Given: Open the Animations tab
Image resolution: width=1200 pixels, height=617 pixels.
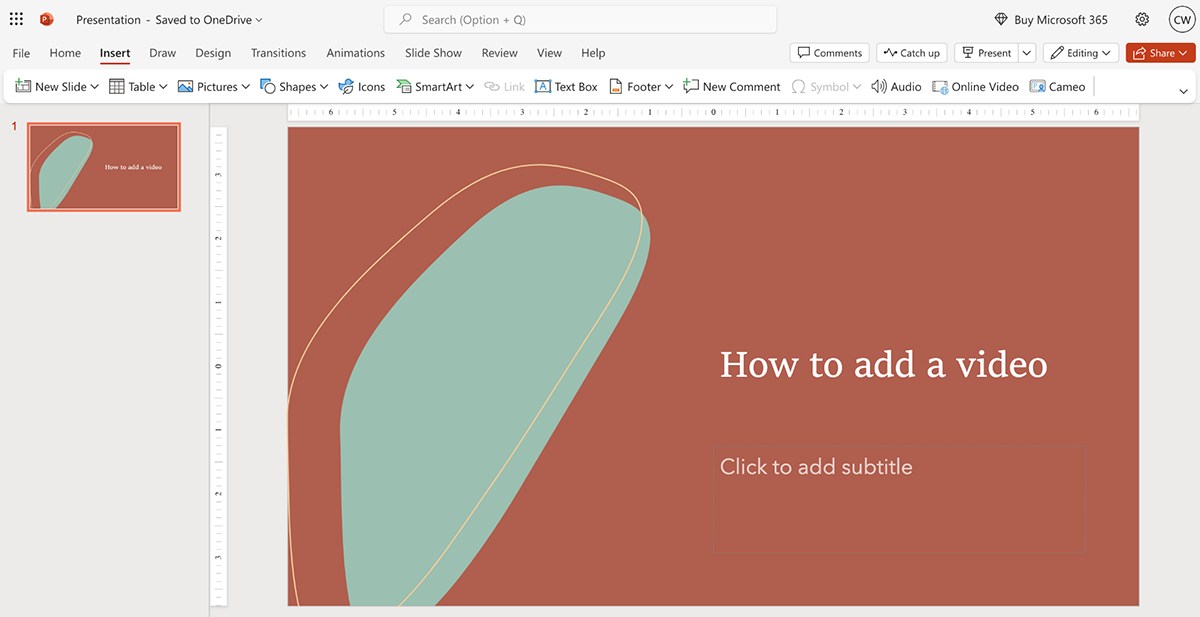Looking at the screenshot, I should (355, 53).
